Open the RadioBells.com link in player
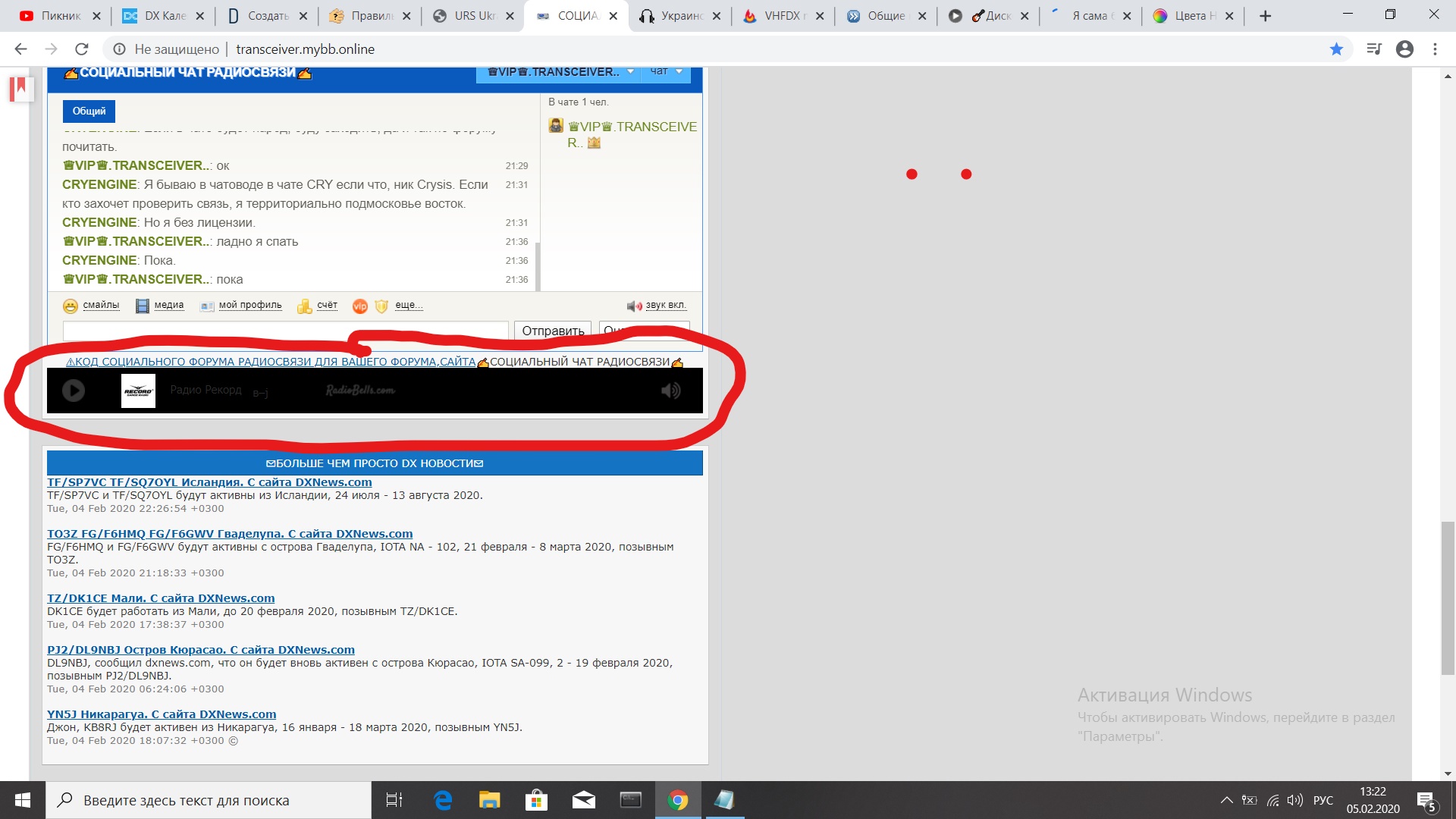 [360, 391]
